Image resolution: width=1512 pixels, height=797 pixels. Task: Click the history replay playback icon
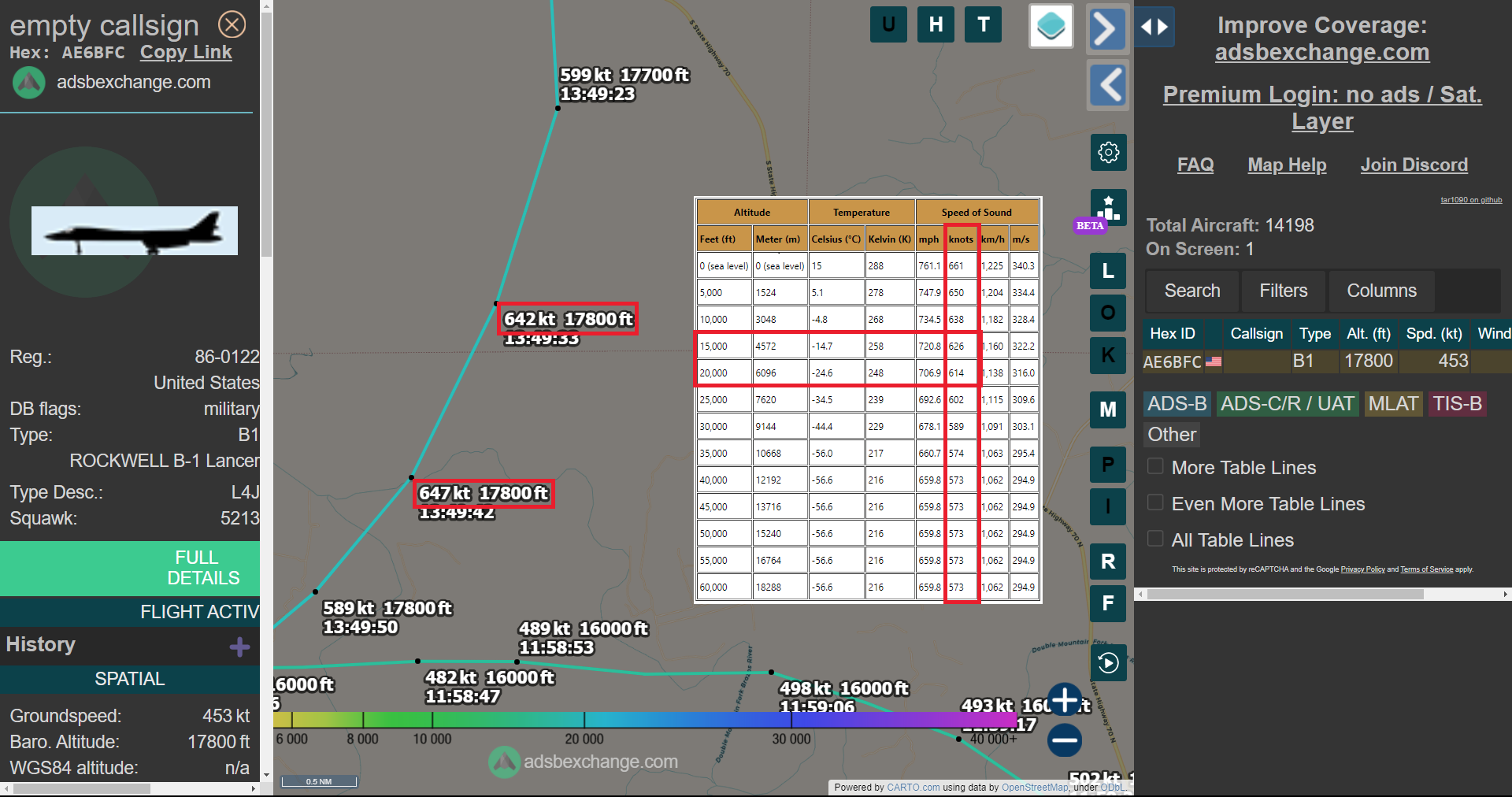point(1108,663)
